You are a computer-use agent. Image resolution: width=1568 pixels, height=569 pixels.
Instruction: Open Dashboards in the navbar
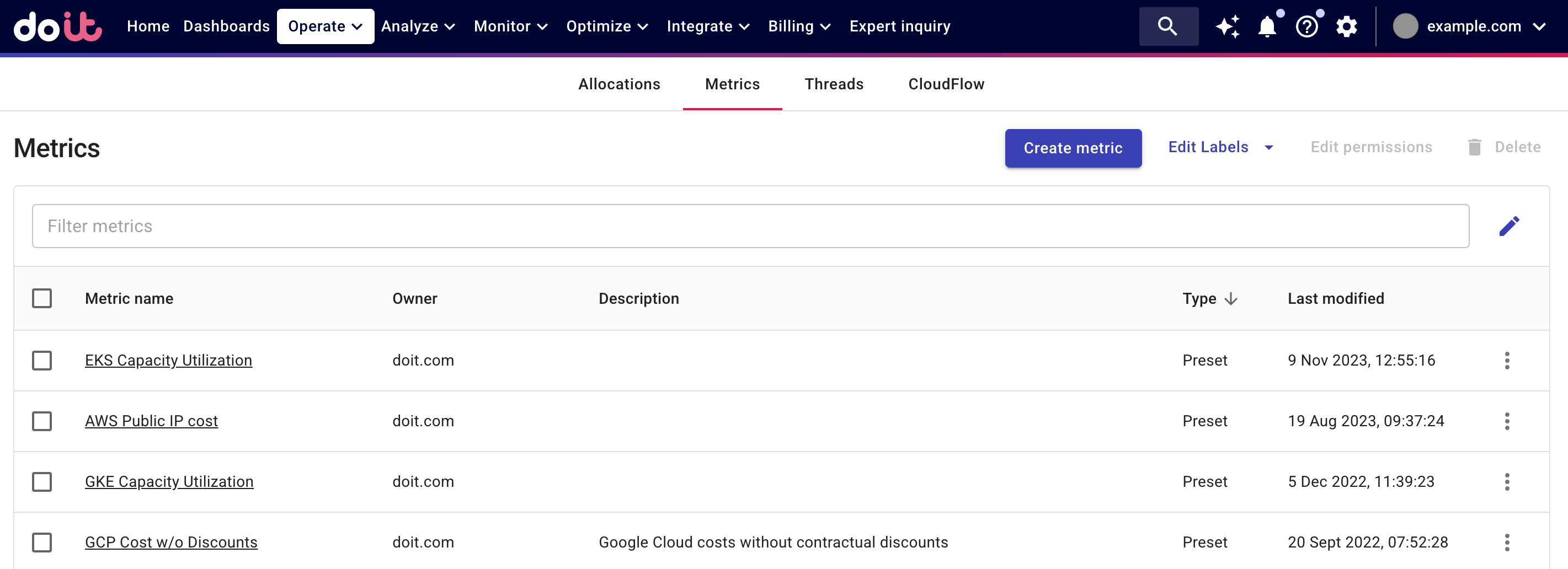tap(226, 26)
